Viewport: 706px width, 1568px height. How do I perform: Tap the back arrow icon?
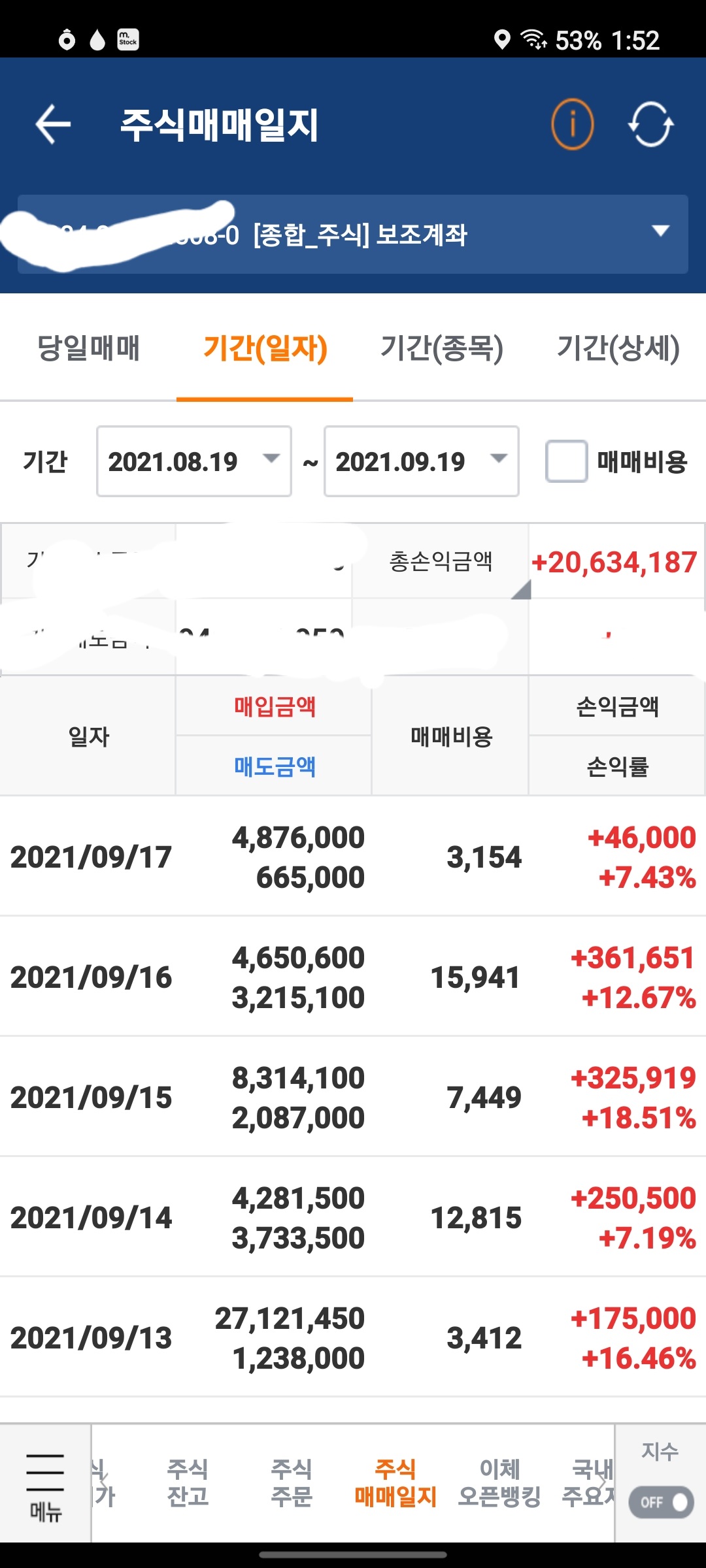(53, 124)
